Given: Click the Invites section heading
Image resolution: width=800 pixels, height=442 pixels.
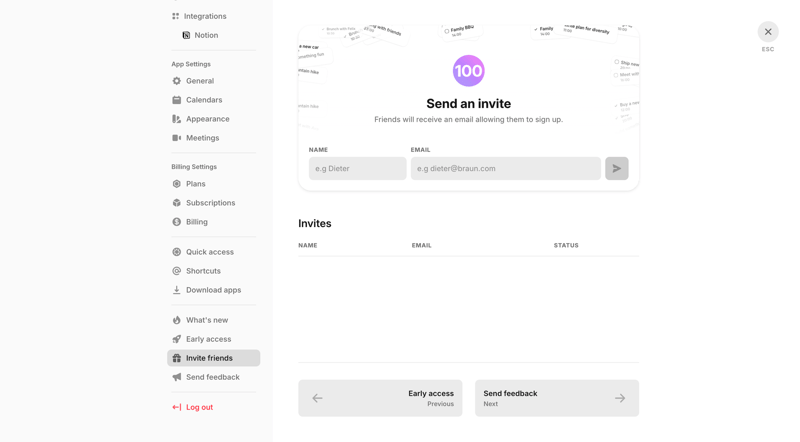Looking at the screenshot, I should 315,224.
